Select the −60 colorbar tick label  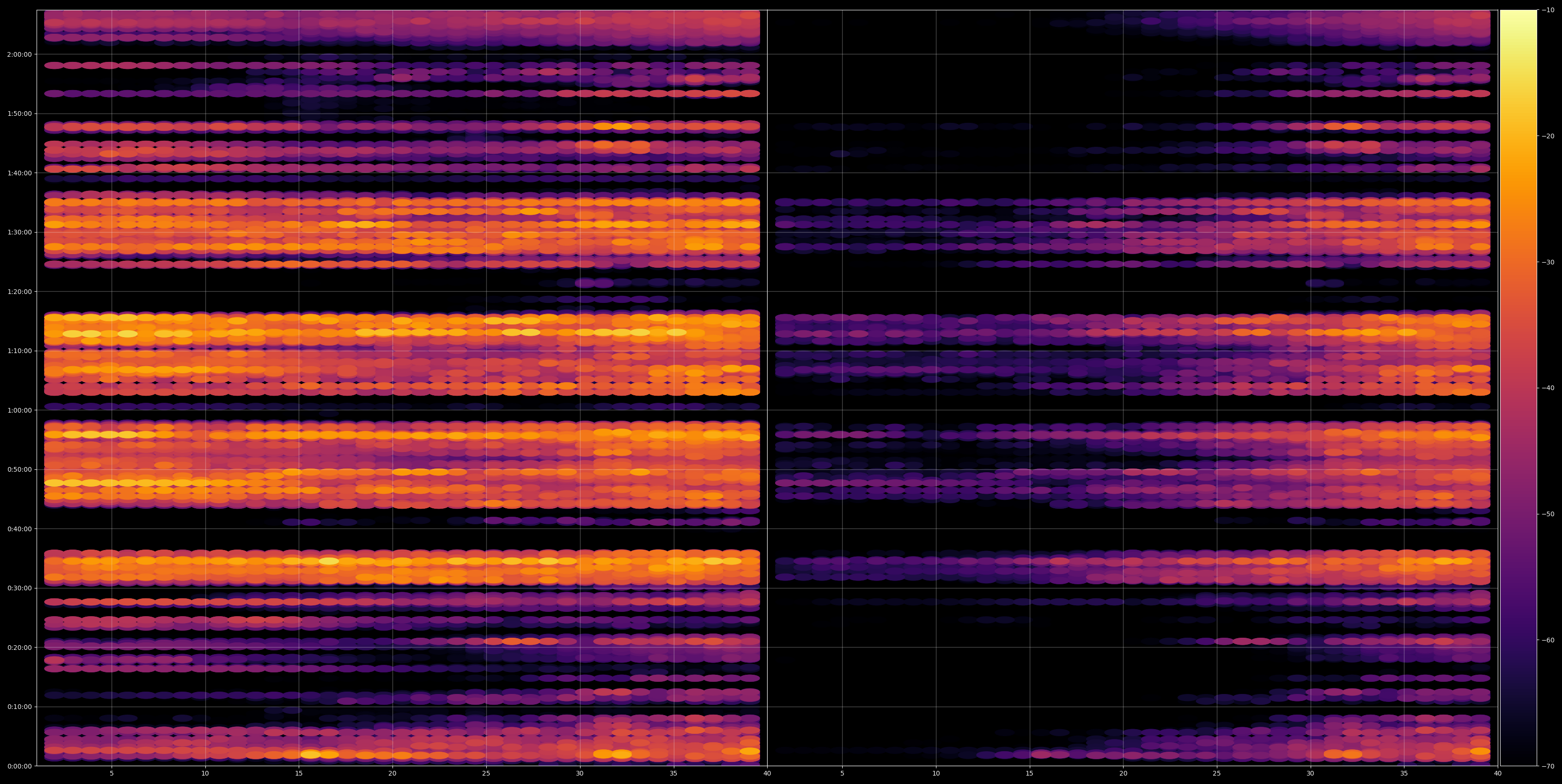[x=1548, y=641]
